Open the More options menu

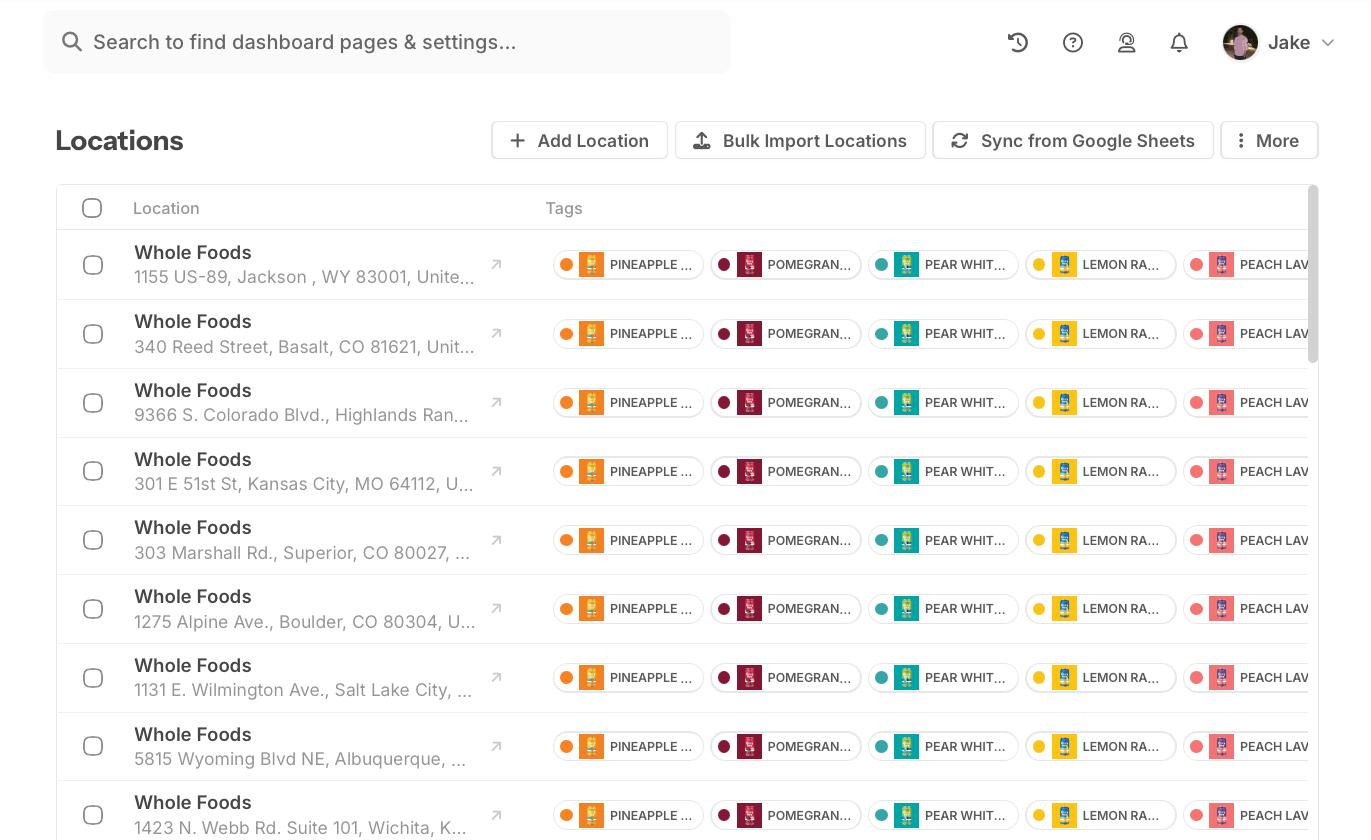click(x=1268, y=140)
